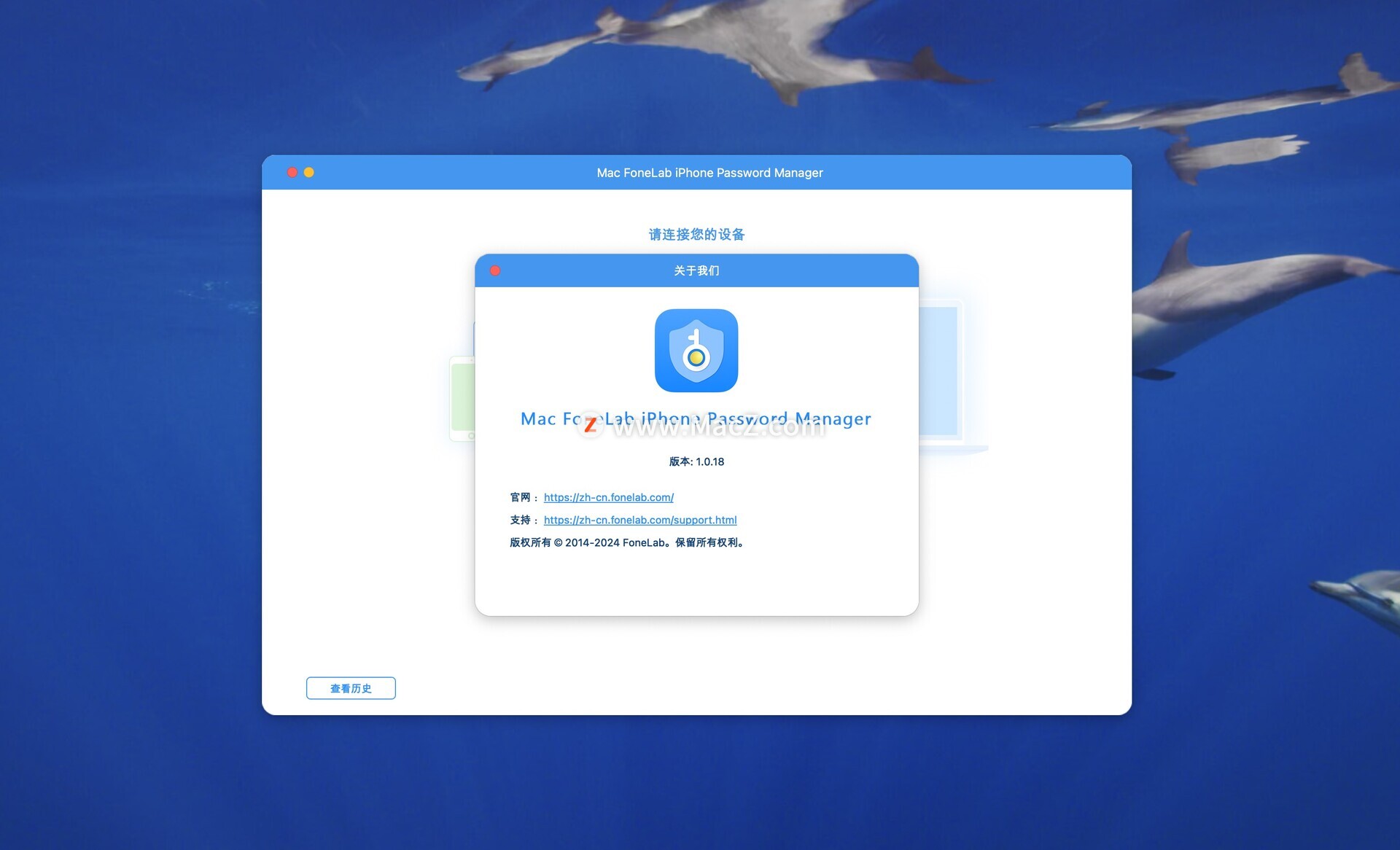Click the orange Z watermark logo
The width and height of the screenshot is (1400, 850).
[590, 425]
